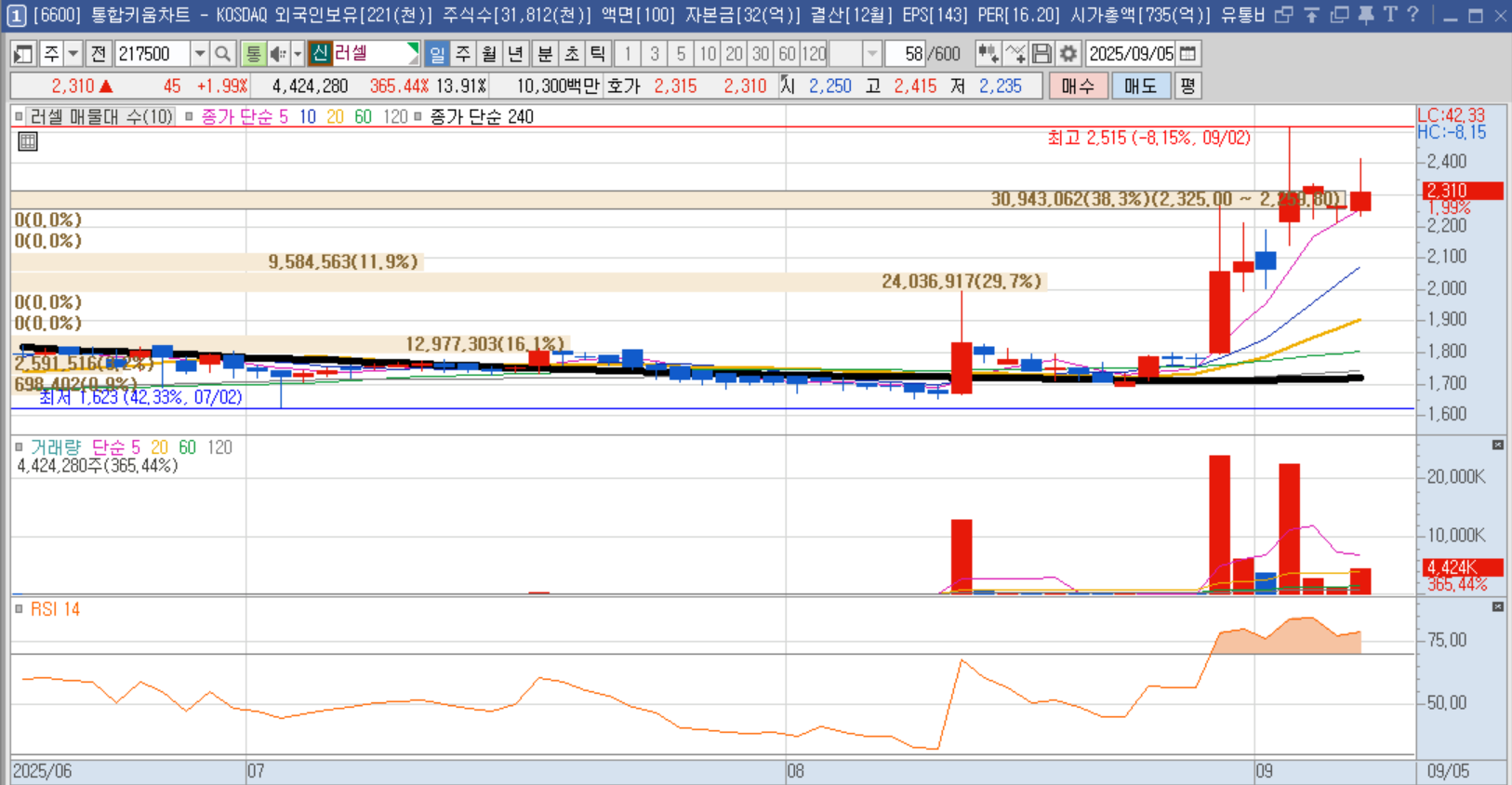The image size is (1512, 785).
Task: Click the 최저 1,623 low price annotation
Action: [141, 397]
